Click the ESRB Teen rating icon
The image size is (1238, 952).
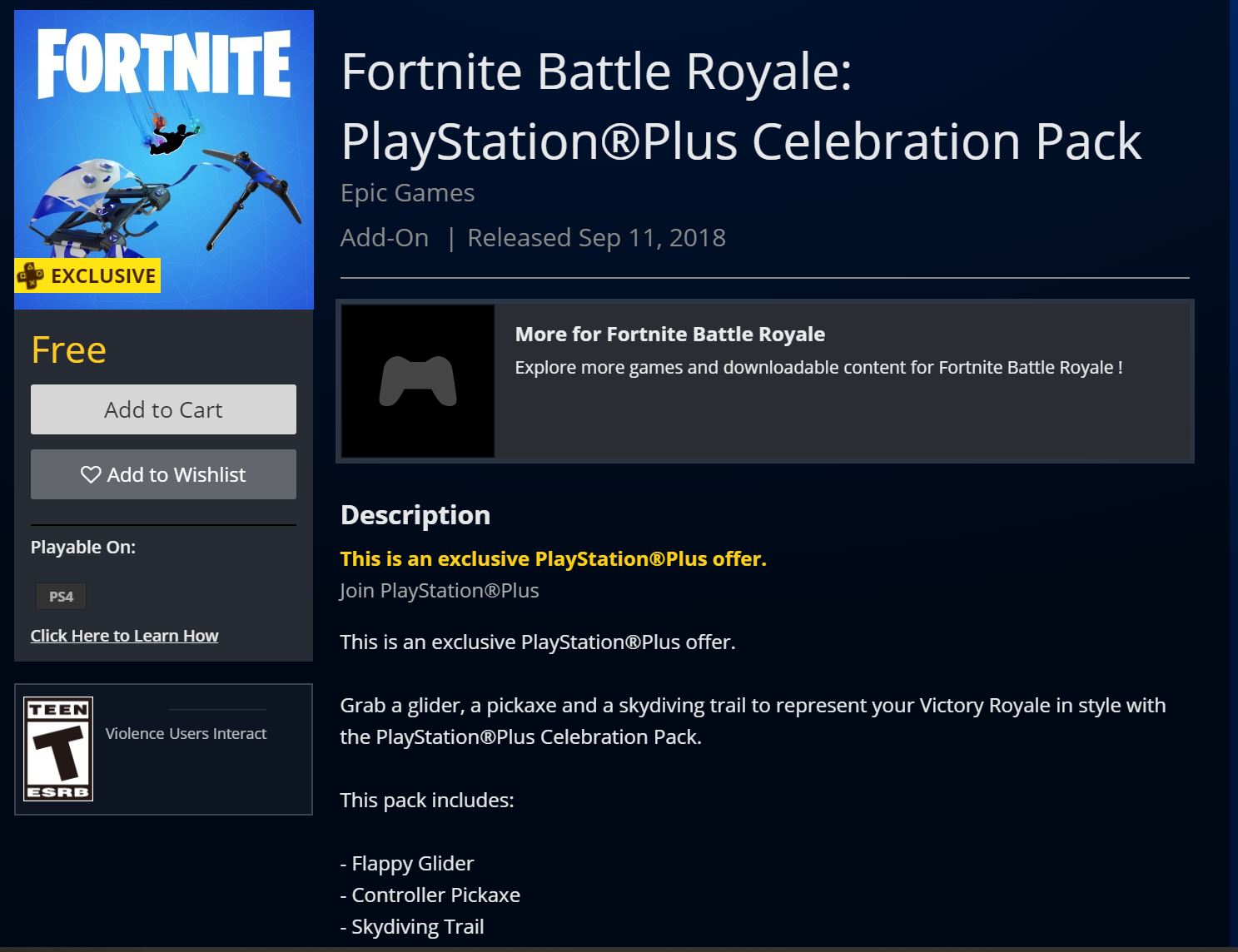pyautogui.click(x=58, y=749)
